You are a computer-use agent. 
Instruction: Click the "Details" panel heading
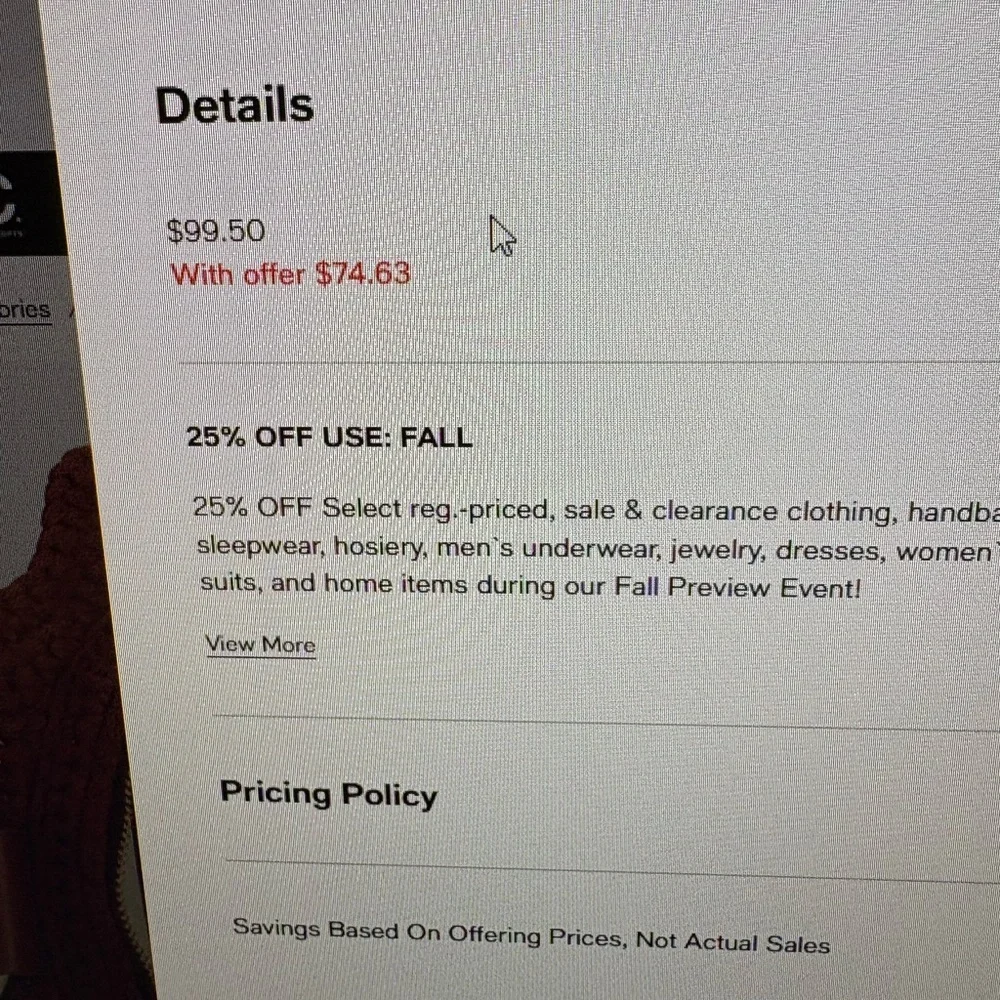[x=234, y=106]
